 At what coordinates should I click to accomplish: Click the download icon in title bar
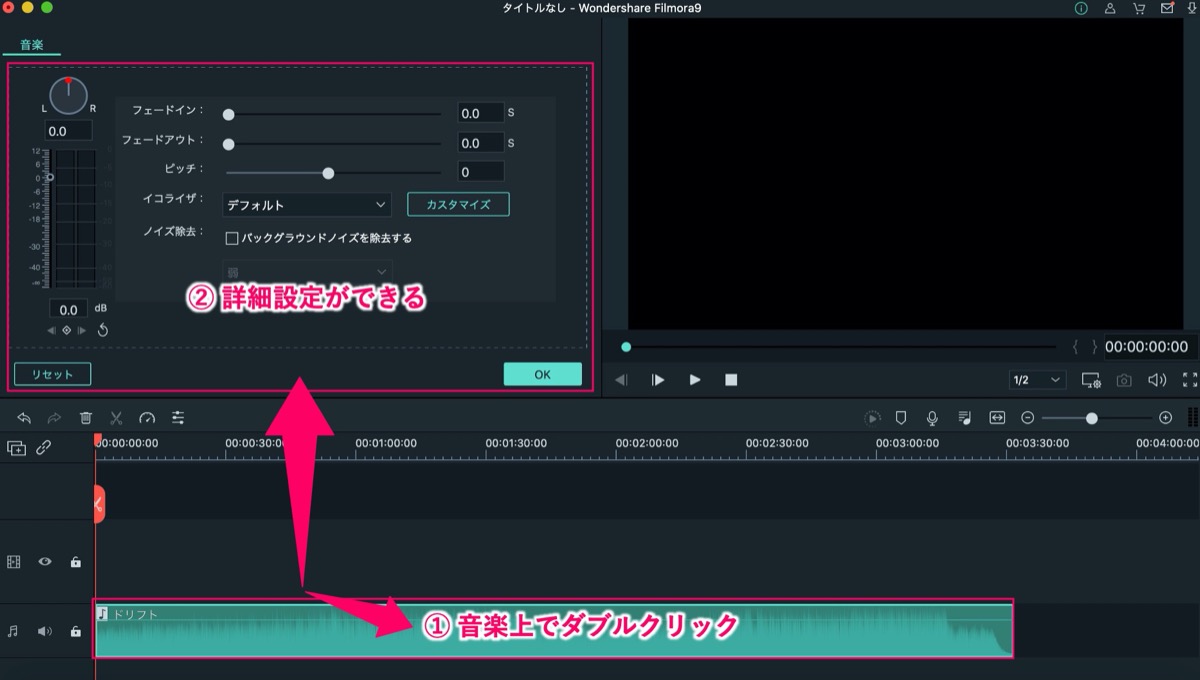(1191, 8)
